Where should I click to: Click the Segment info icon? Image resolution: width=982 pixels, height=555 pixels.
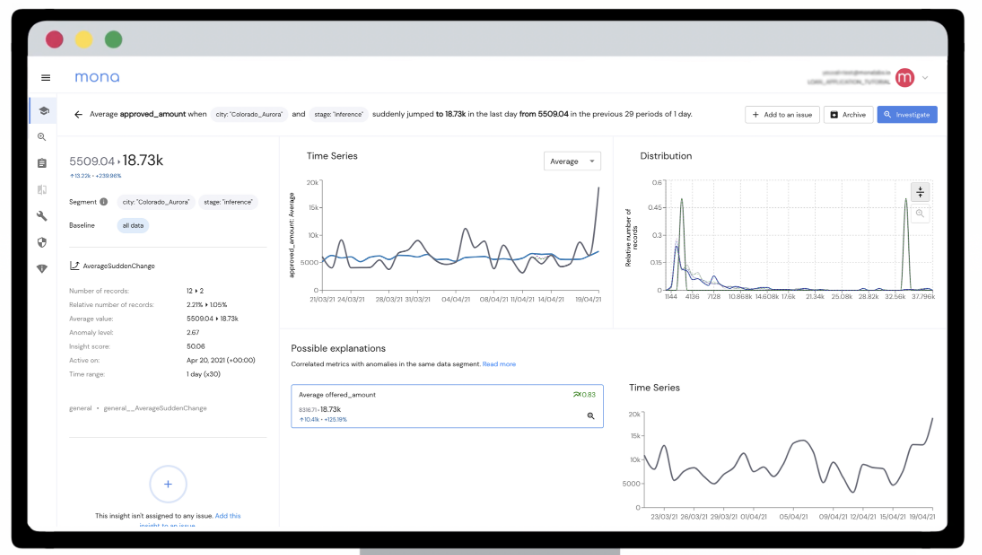coord(104,202)
